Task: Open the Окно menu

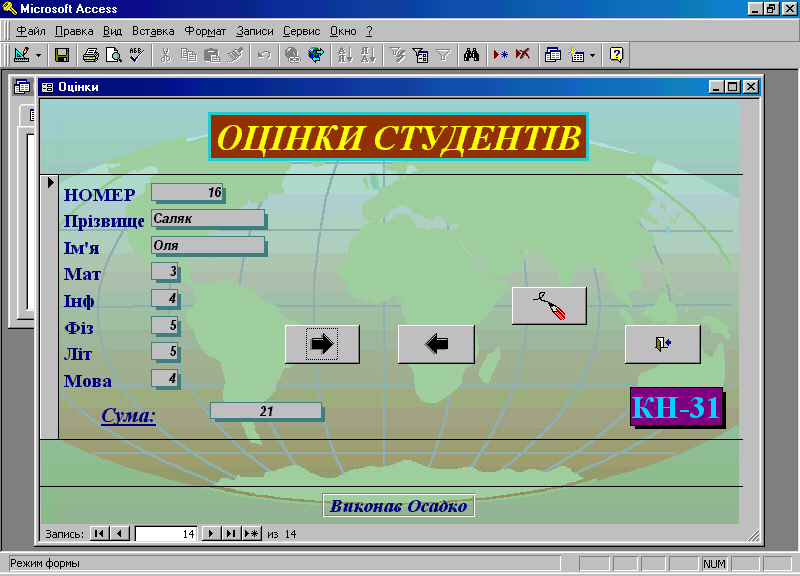Action: 343,31
